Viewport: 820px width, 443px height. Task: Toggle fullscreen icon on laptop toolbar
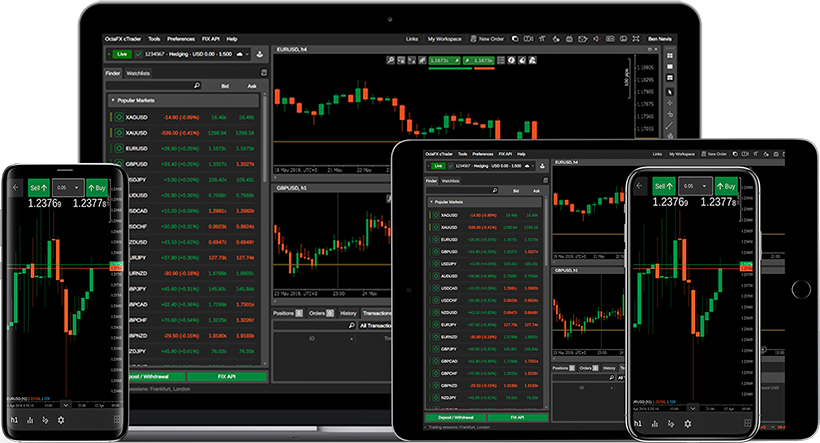click(x=636, y=39)
